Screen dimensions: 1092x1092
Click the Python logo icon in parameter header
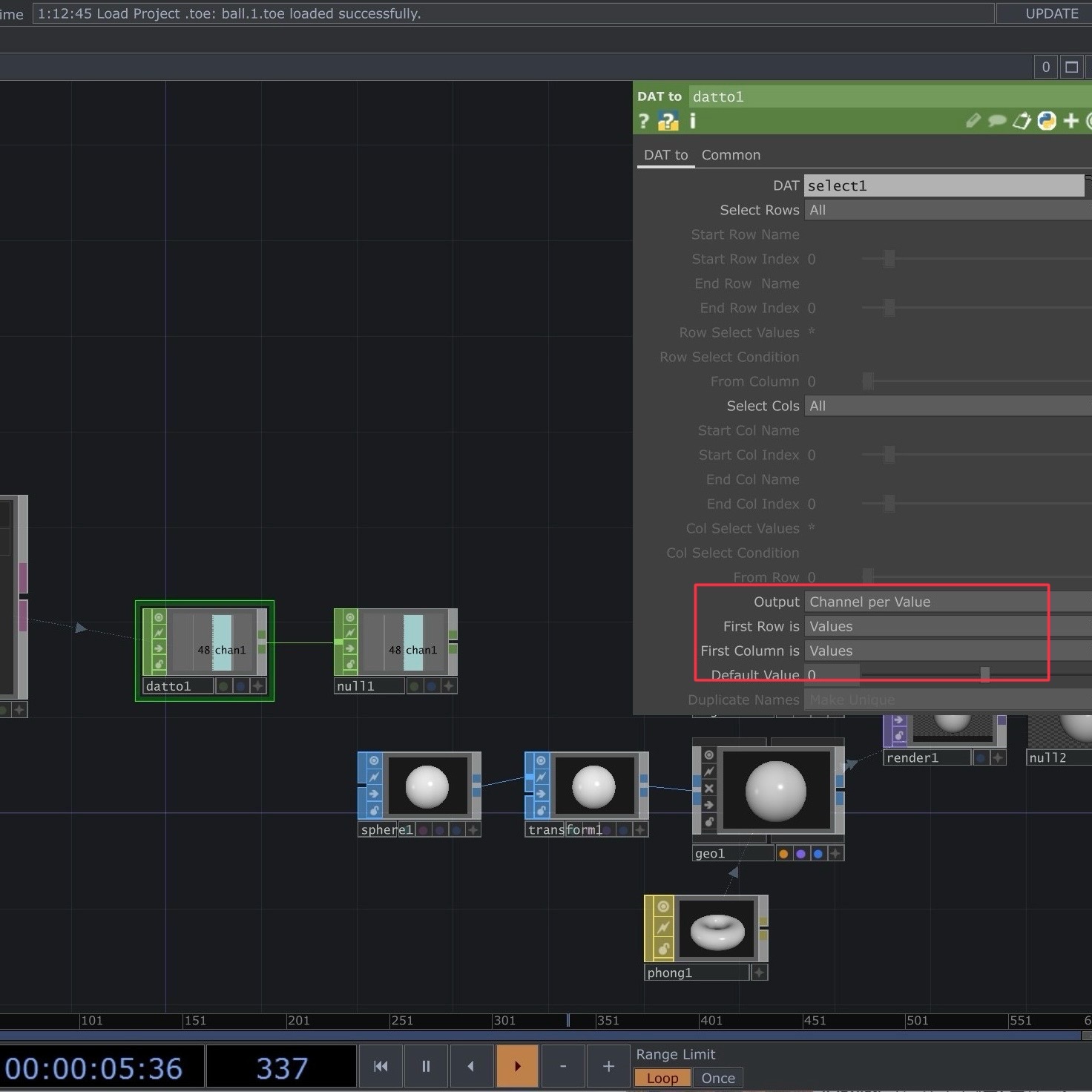(x=1046, y=121)
